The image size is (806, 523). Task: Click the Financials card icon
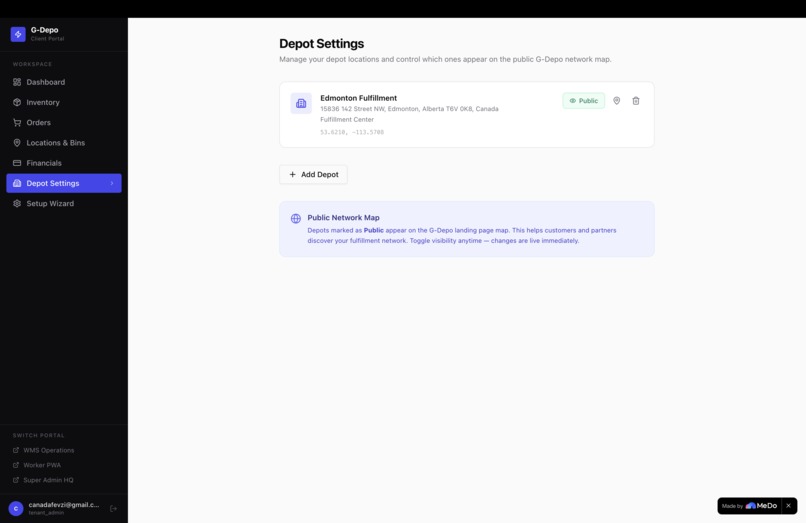(17, 163)
